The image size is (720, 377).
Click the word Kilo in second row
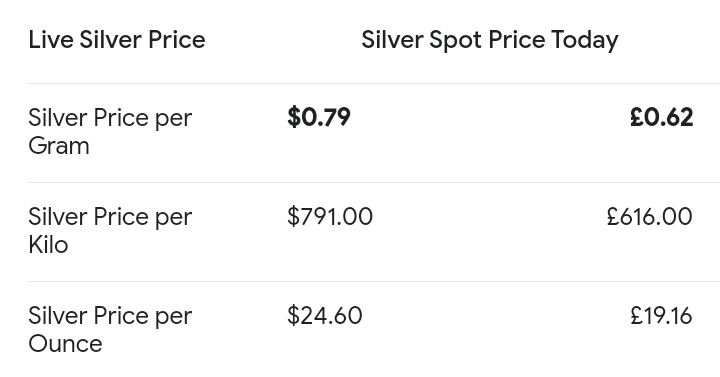pos(48,245)
